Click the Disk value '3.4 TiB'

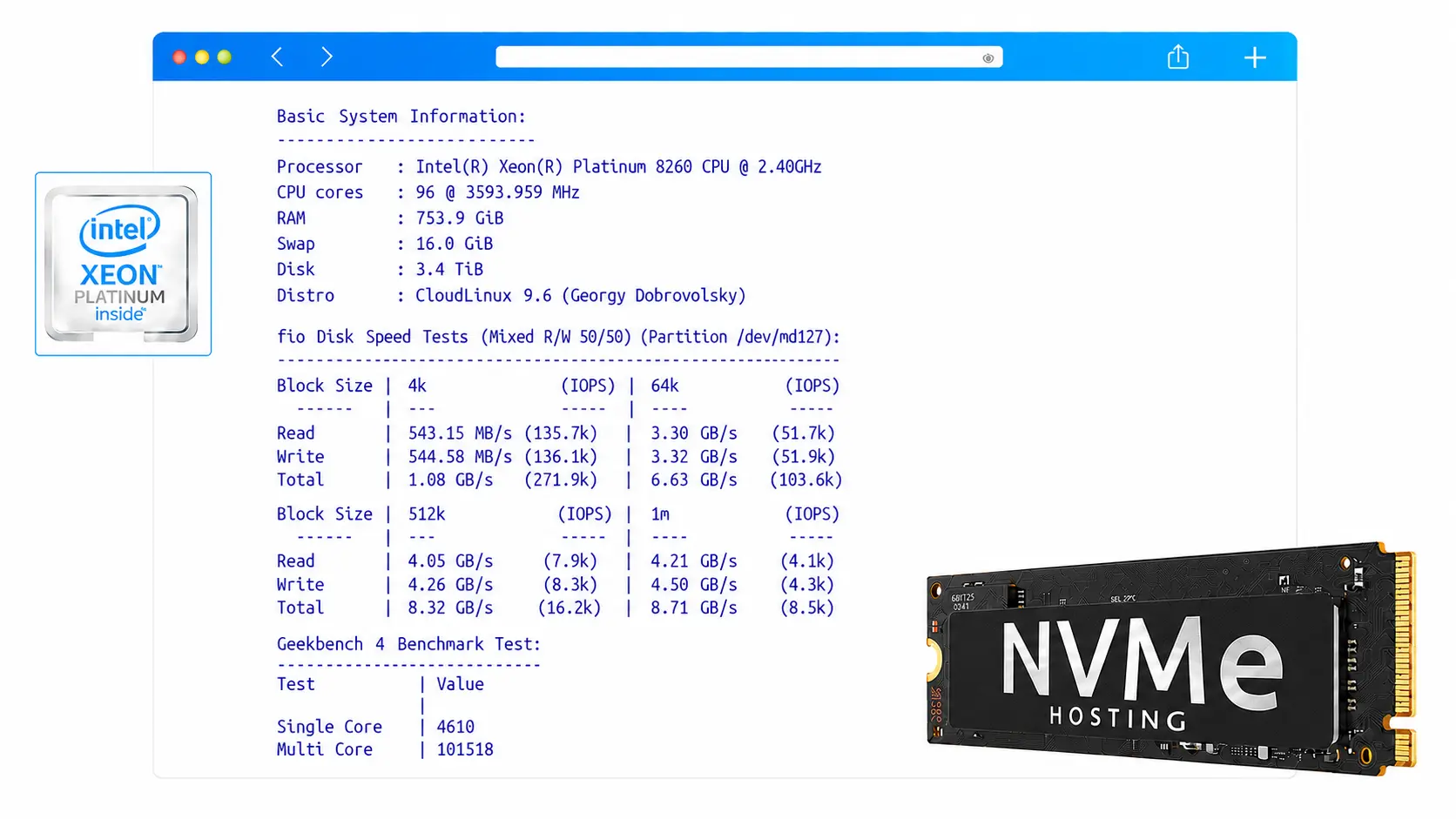click(448, 270)
